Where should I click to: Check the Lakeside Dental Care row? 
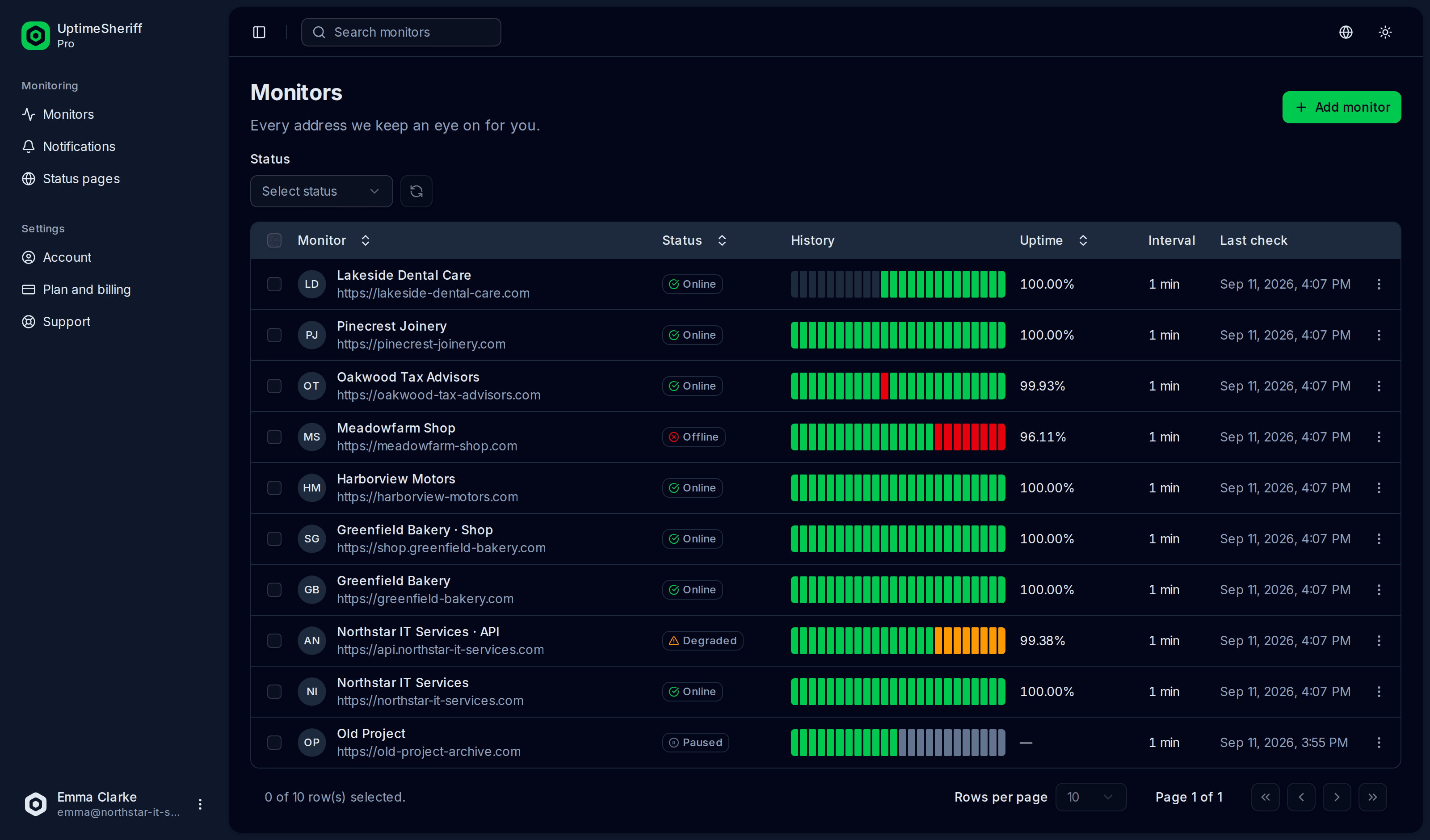274,284
